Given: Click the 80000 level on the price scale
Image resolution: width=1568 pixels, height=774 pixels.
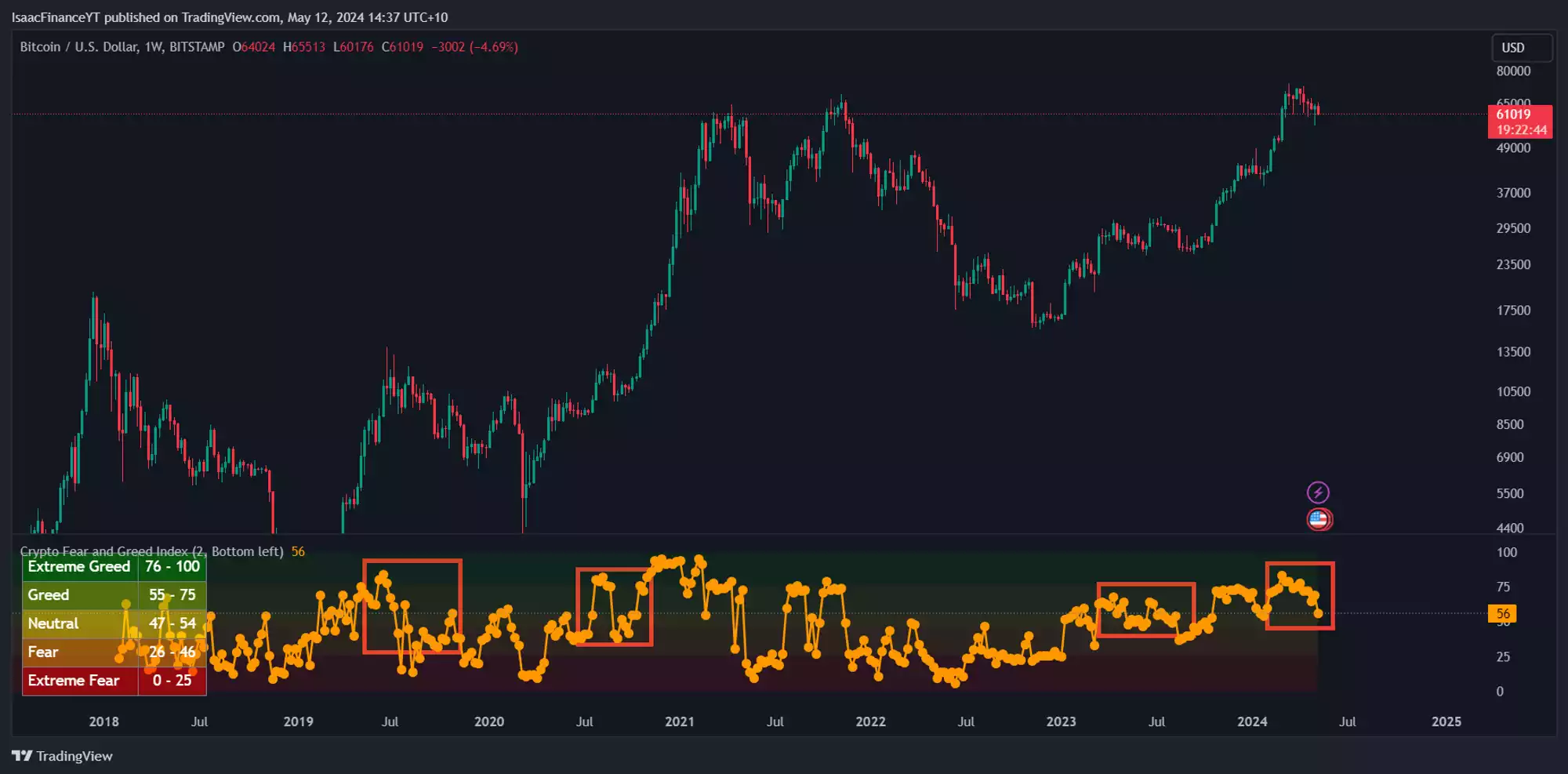Looking at the screenshot, I should point(1512,71).
